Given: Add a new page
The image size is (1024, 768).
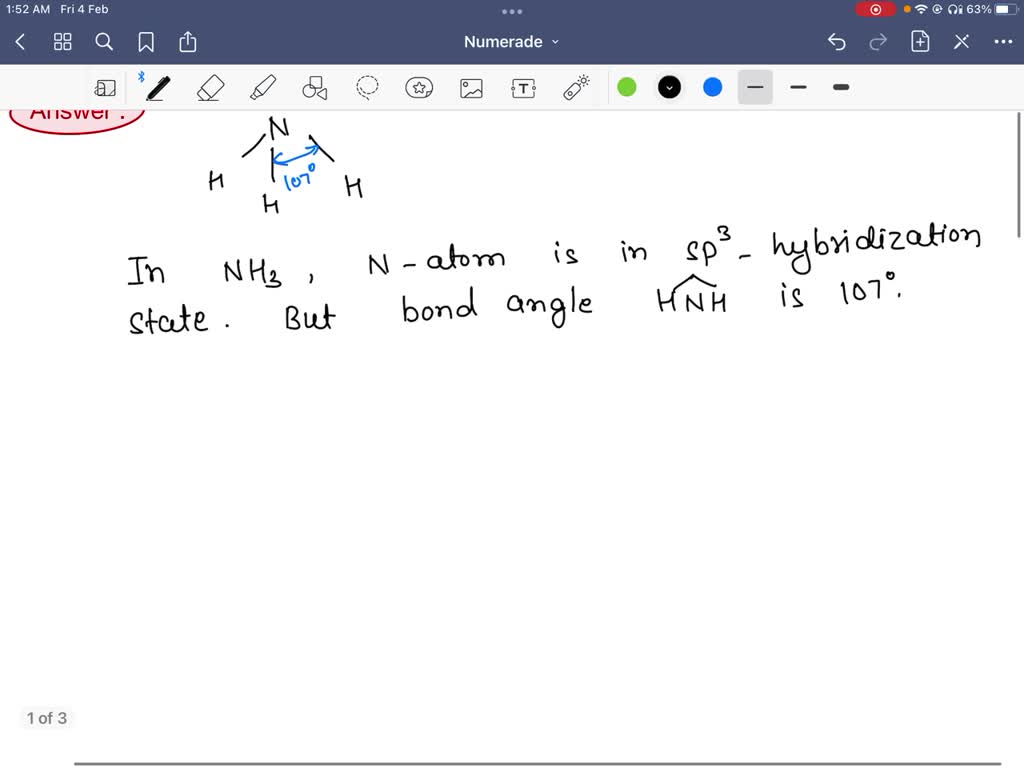Looking at the screenshot, I should [x=920, y=42].
